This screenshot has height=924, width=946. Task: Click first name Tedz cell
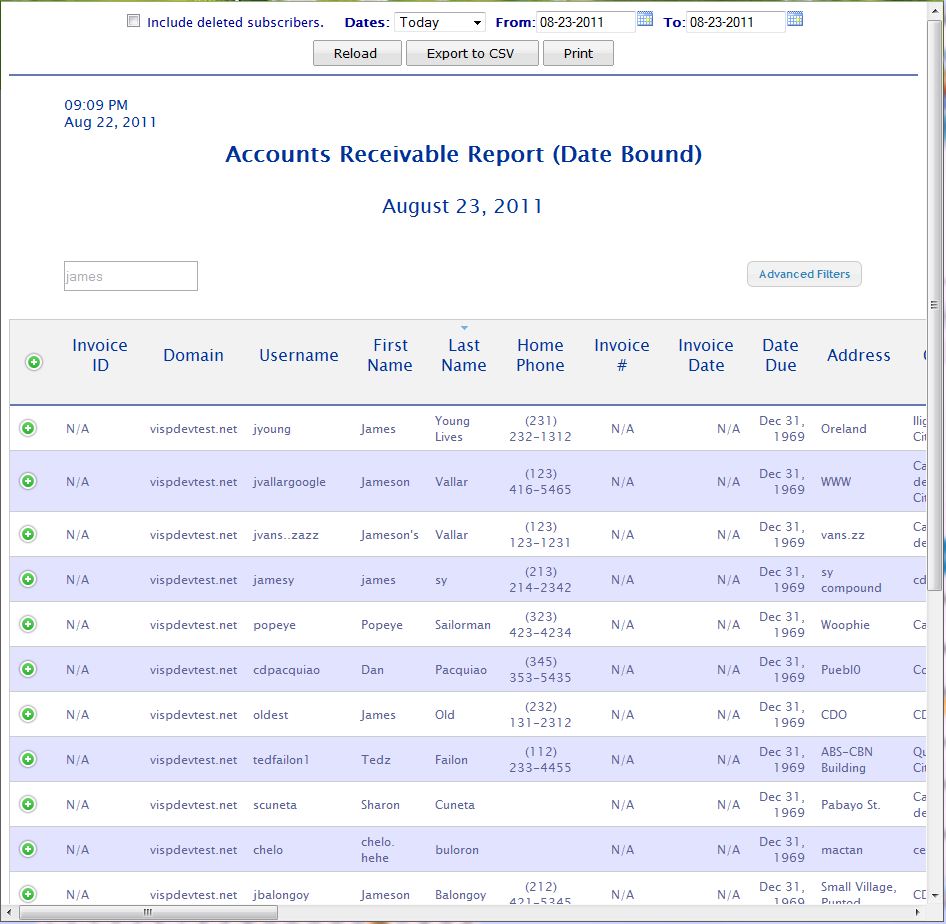point(375,760)
